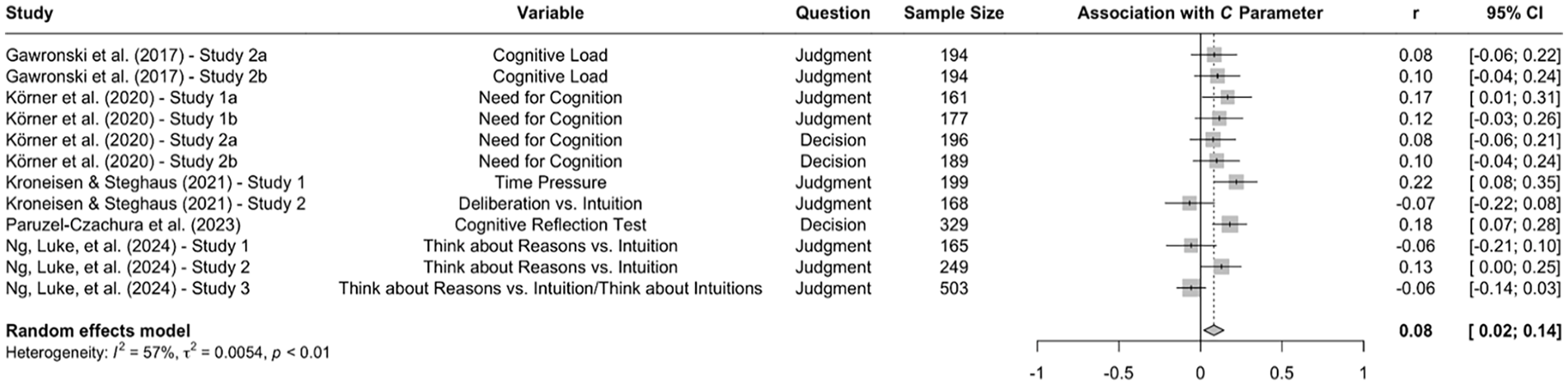Click the sample size value 503
The width and height of the screenshot is (1568, 385).
[x=954, y=289]
